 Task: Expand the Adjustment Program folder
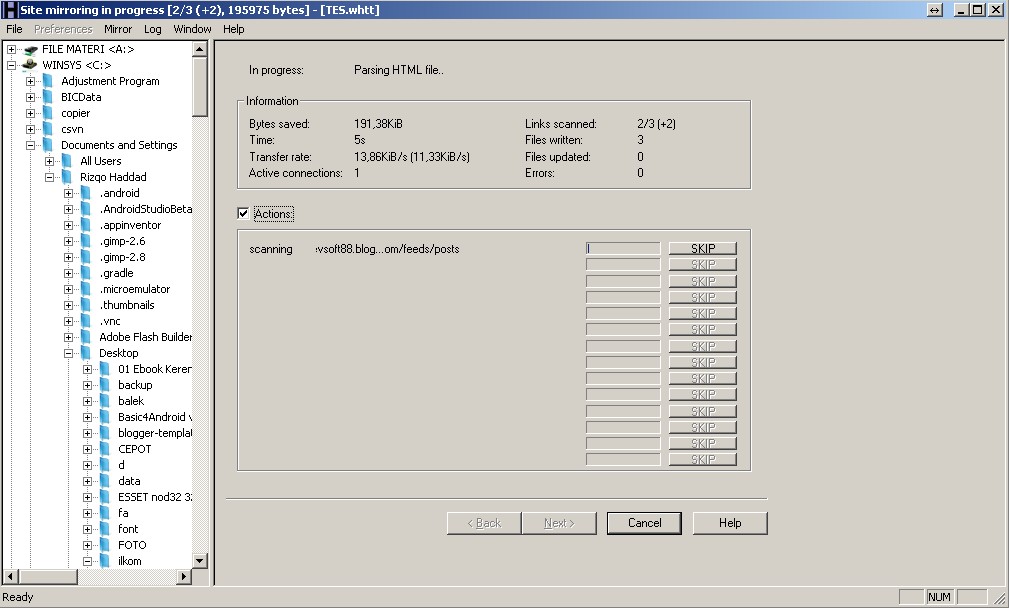[x=30, y=81]
